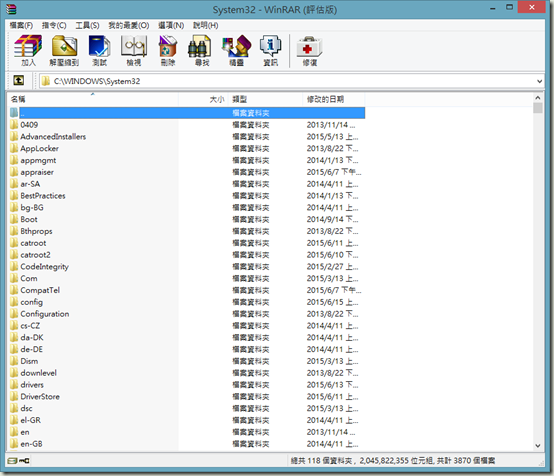Select the en folder name
Screen dimensions: 554x476
tap(25, 432)
